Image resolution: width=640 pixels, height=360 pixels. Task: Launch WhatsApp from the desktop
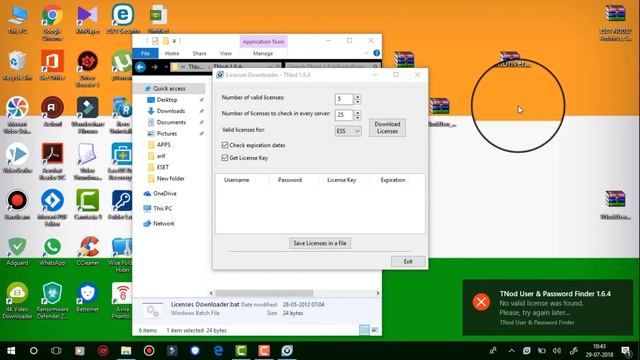52,251
